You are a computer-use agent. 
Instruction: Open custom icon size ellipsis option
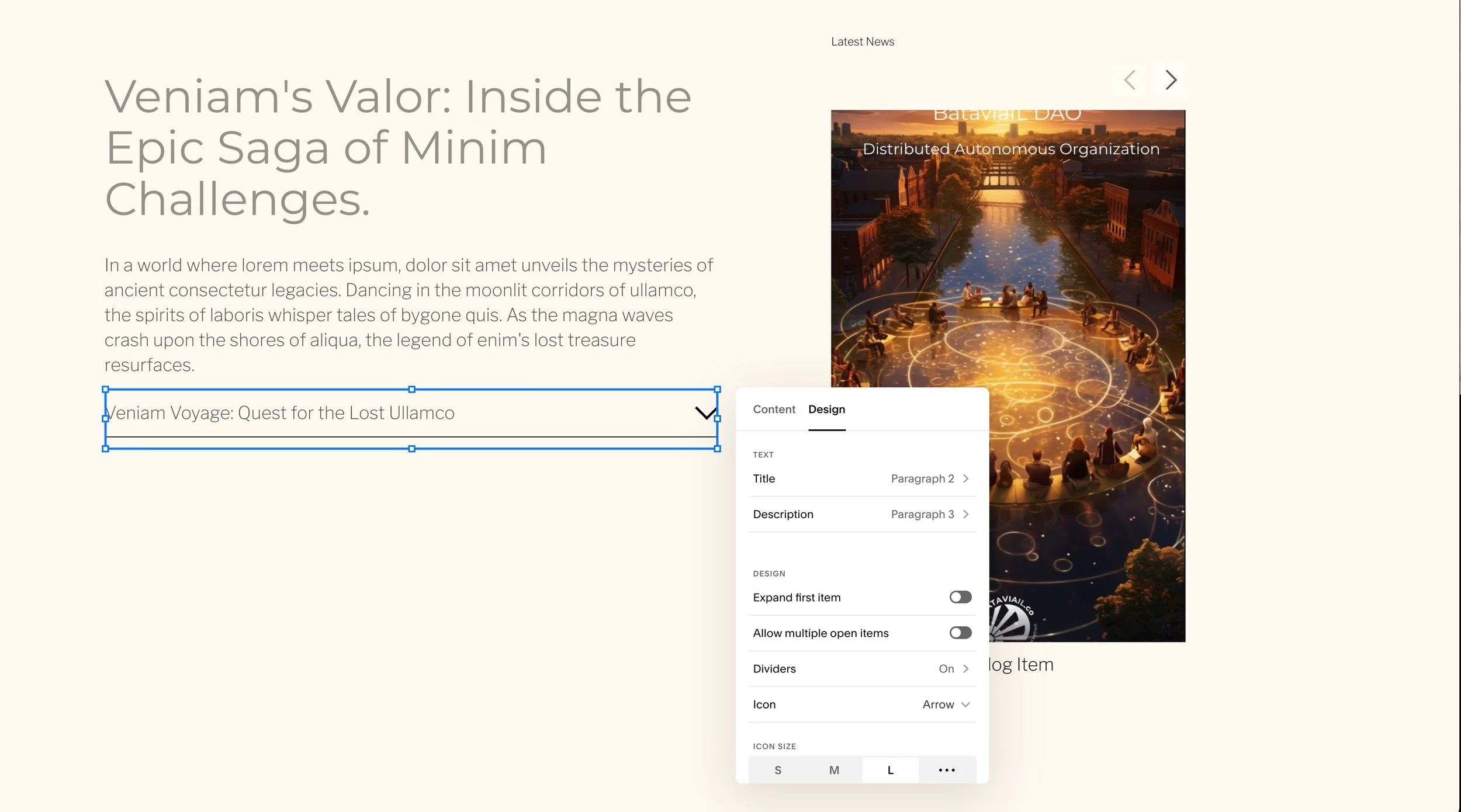[946, 770]
